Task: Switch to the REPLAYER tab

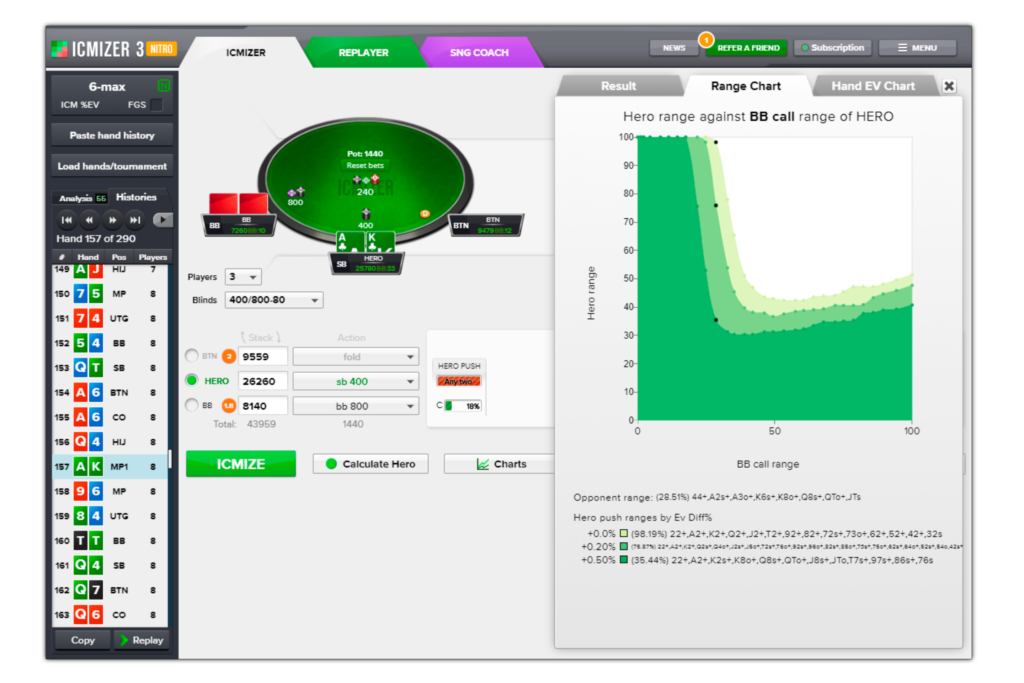Action: point(363,52)
